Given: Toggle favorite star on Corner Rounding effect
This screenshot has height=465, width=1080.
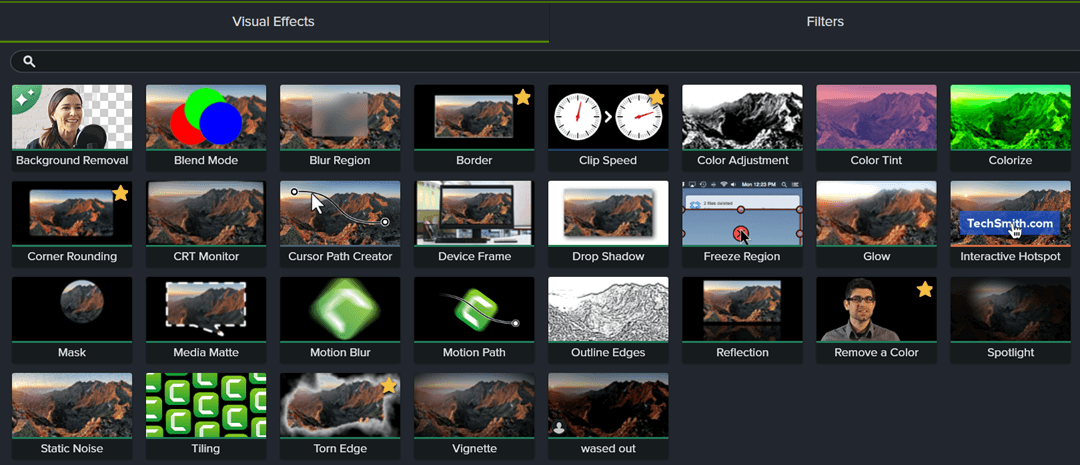Looking at the screenshot, I should click(121, 194).
